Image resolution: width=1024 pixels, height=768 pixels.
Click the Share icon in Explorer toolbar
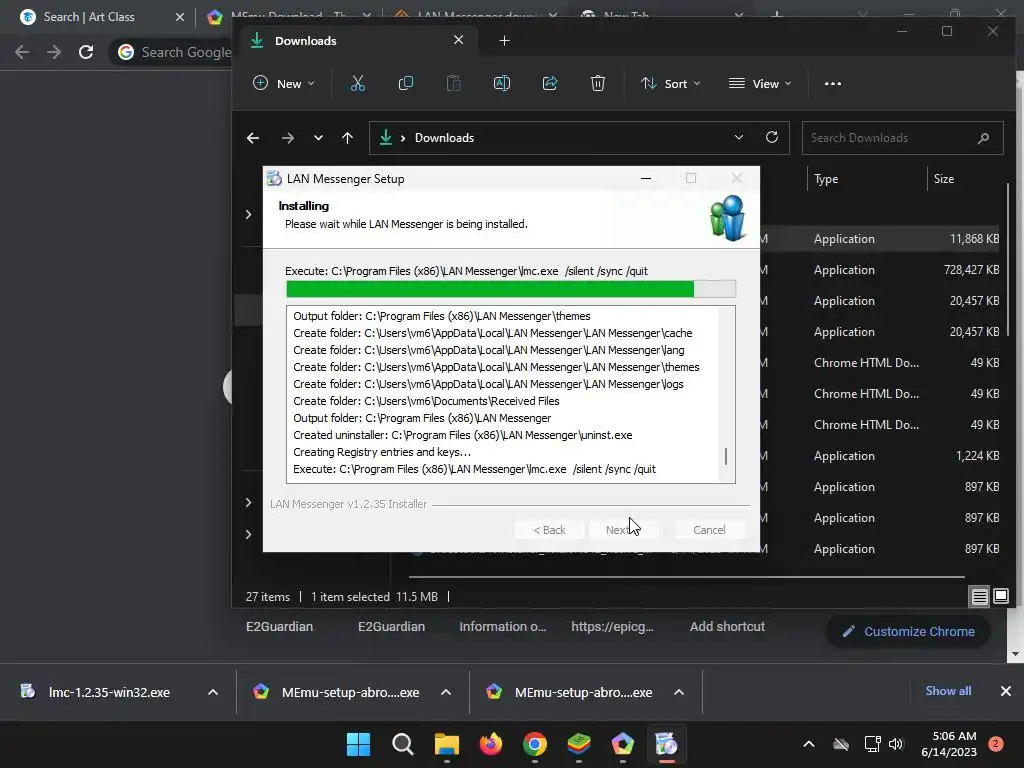click(550, 84)
